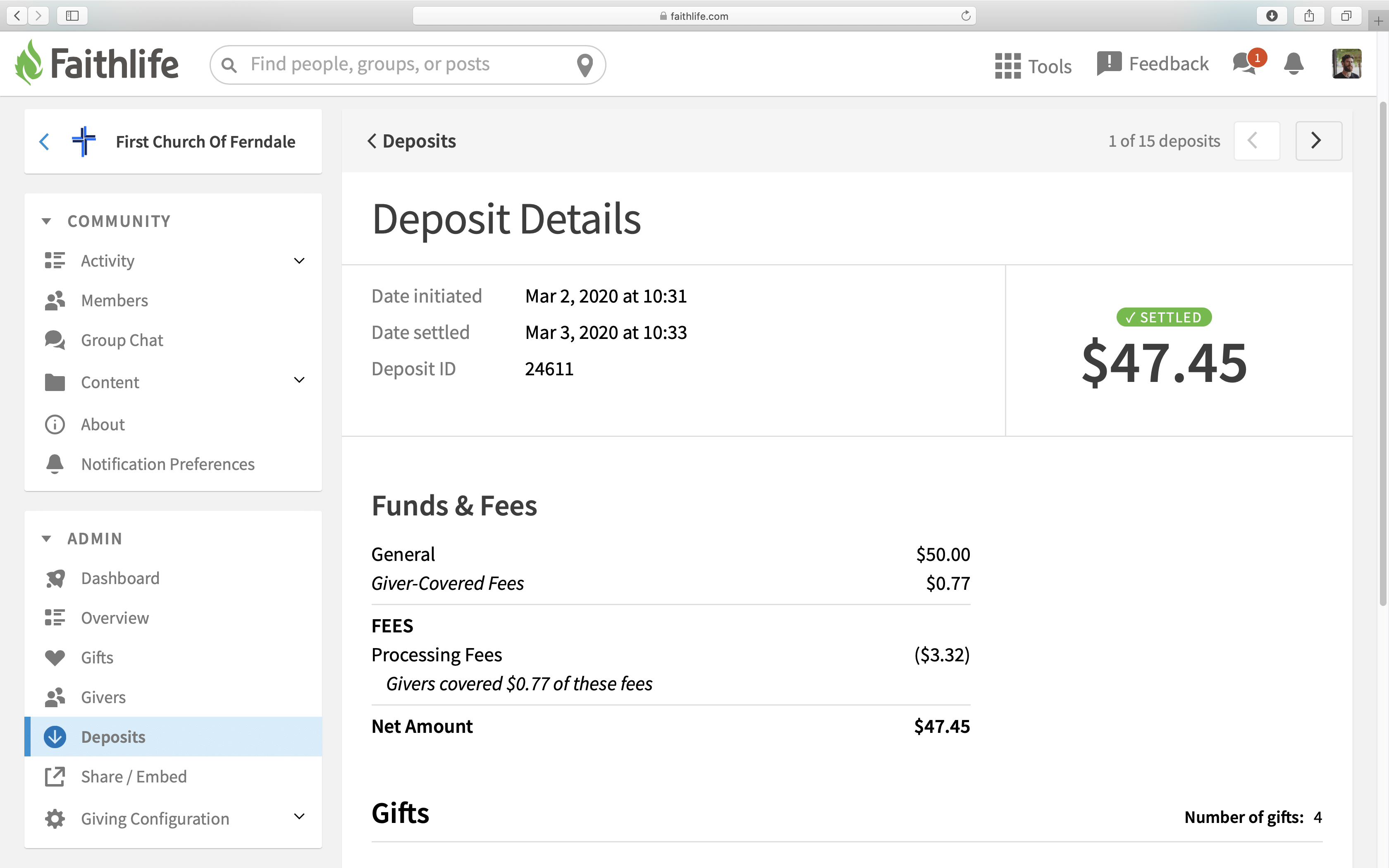The height and width of the screenshot is (868, 1389).
Task: Open Safari downloads
Action: 1272,16
